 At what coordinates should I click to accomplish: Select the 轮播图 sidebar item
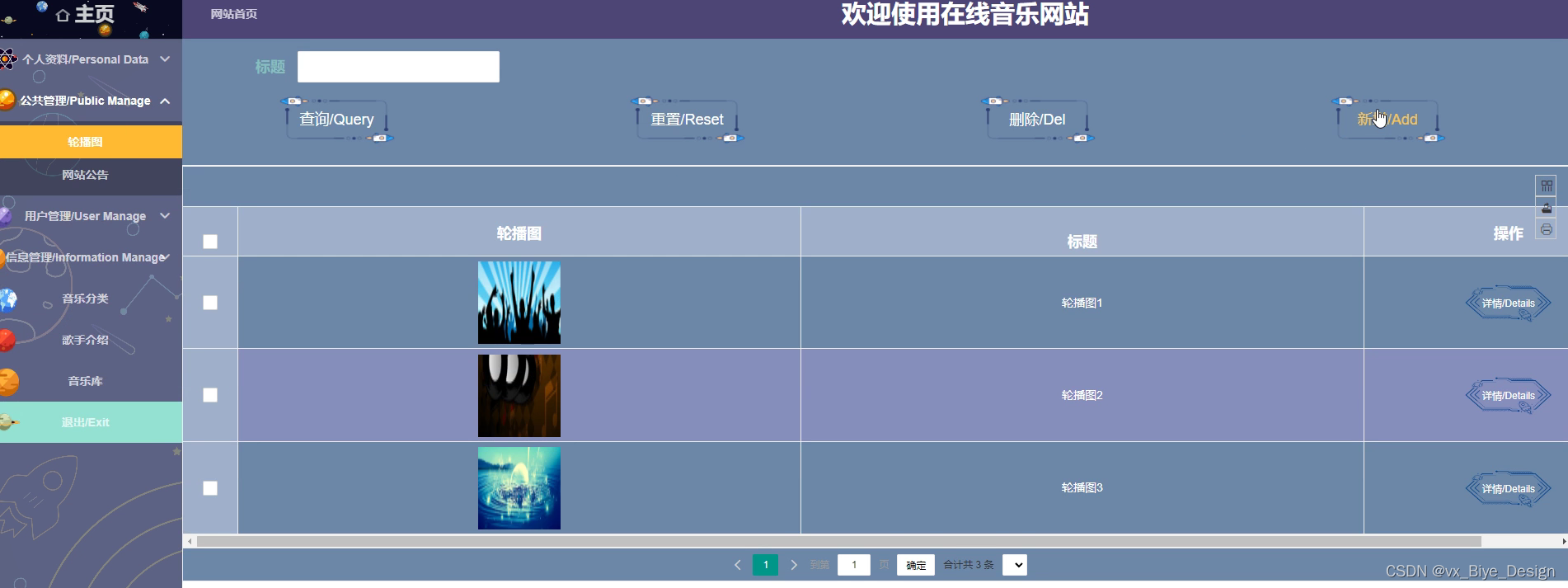tap(91, 142)
